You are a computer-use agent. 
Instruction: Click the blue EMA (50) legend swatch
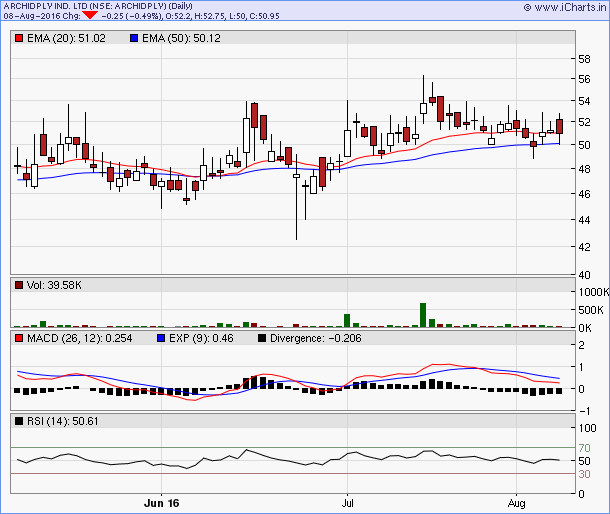(134, 38)
